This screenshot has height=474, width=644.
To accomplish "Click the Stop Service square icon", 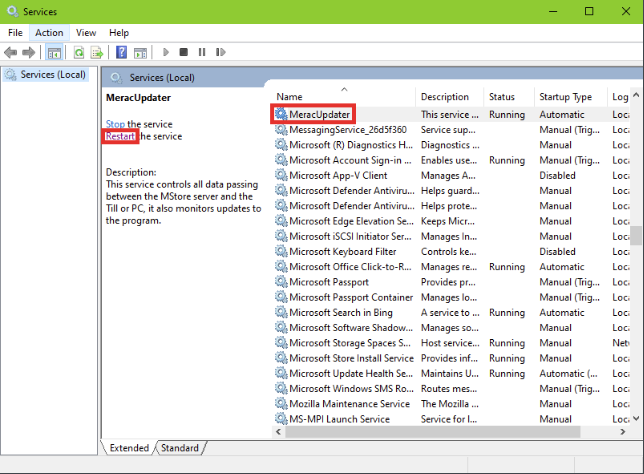I will [x=184, y=52].
